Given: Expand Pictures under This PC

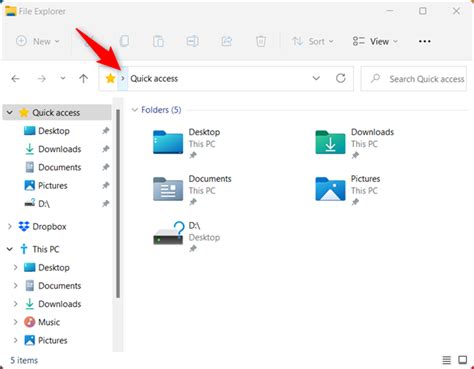Looking at the screenshot, I should click(15, 340).
